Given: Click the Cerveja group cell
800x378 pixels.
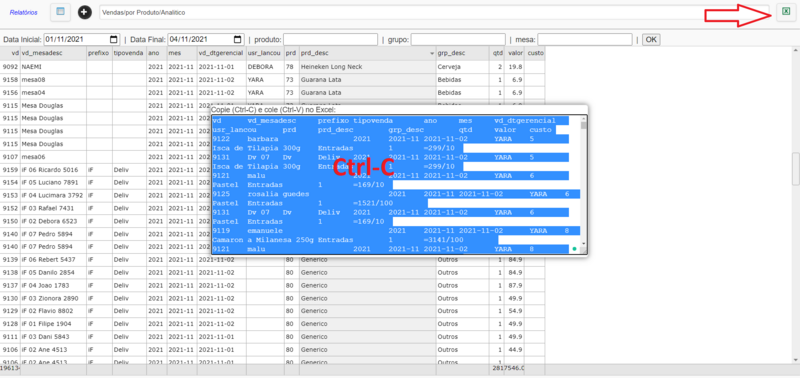Looking at the screenshot, I should [x=463, y=67].
